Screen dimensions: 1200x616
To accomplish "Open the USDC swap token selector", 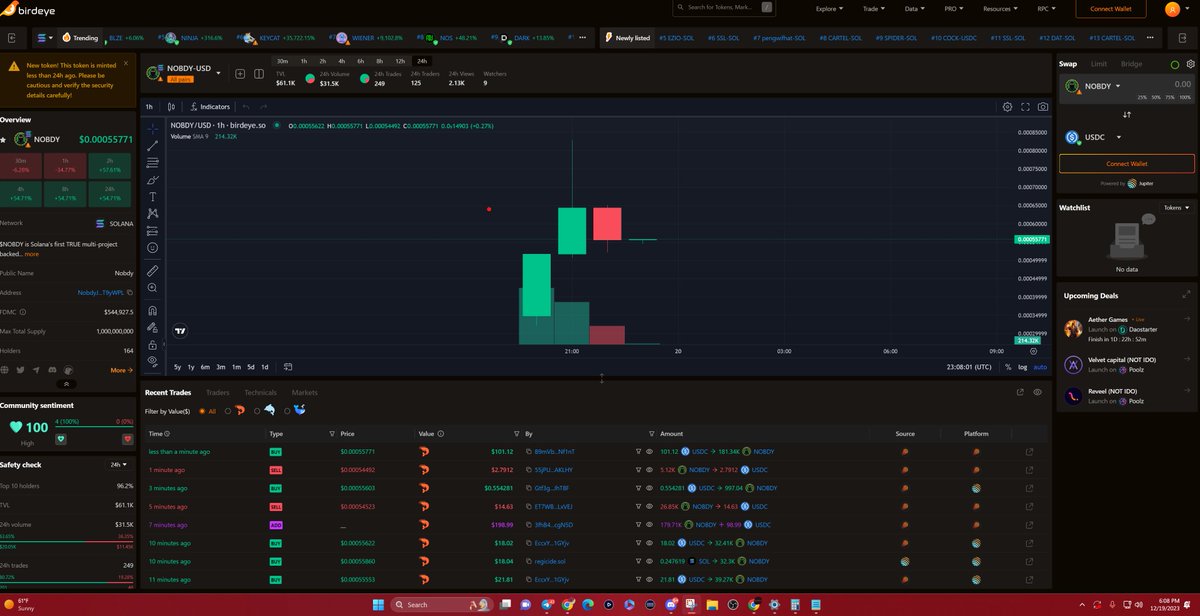I will [x=1094, y=137].
